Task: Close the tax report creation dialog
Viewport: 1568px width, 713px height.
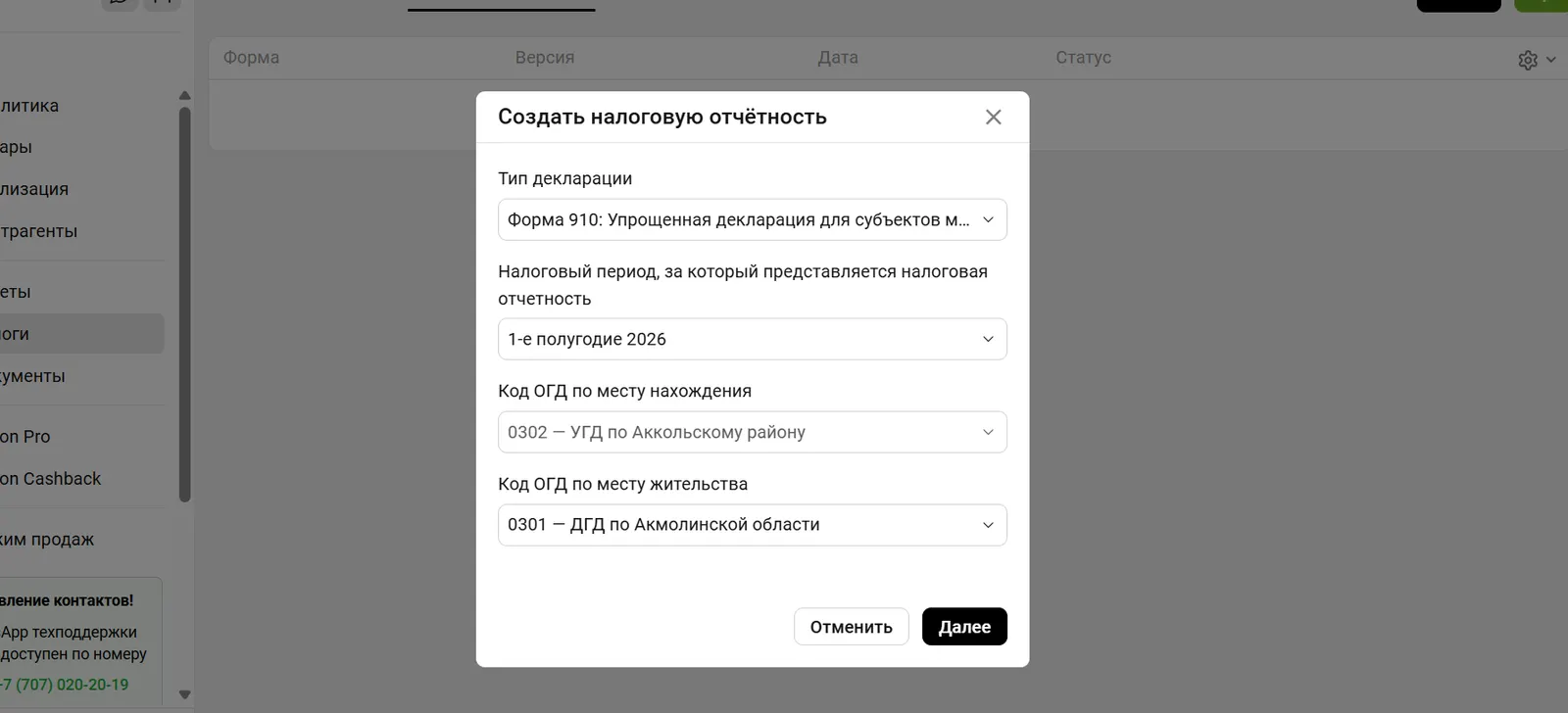Action: point(993,118)
